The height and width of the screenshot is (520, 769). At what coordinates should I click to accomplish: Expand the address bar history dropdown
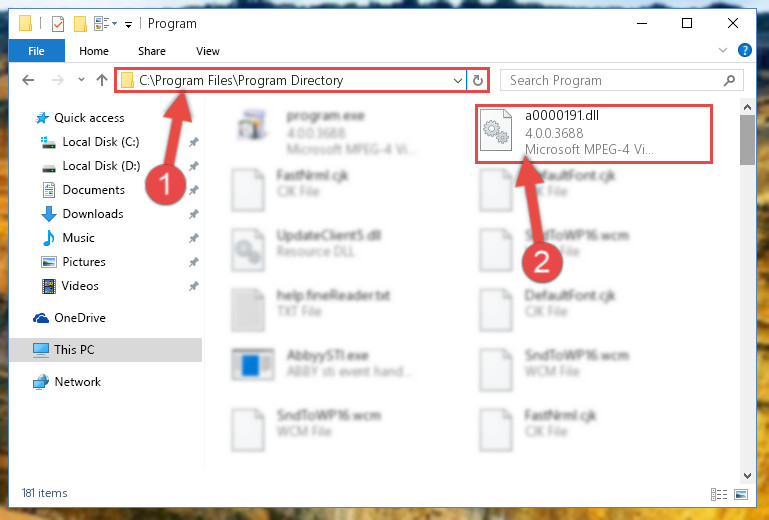point(458,80)
